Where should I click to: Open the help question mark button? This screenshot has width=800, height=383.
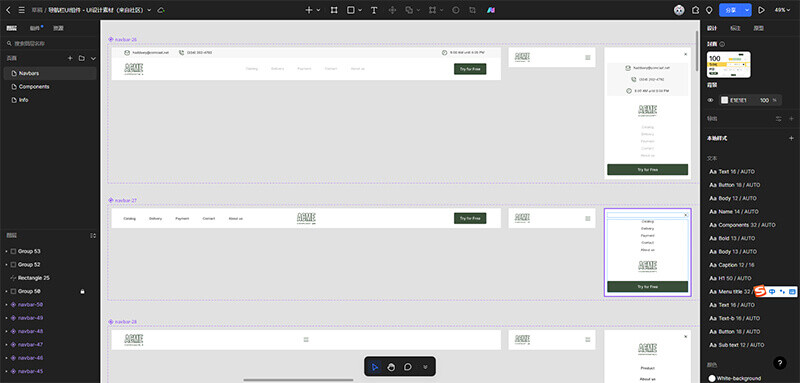780,363
